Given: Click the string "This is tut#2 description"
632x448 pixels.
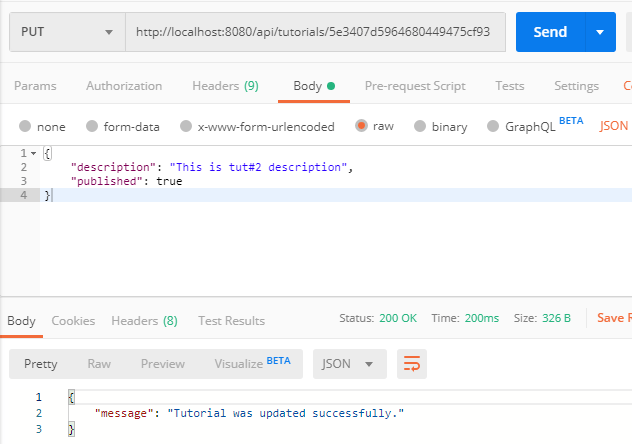Looking at the screenshot, I should [258, 167].
